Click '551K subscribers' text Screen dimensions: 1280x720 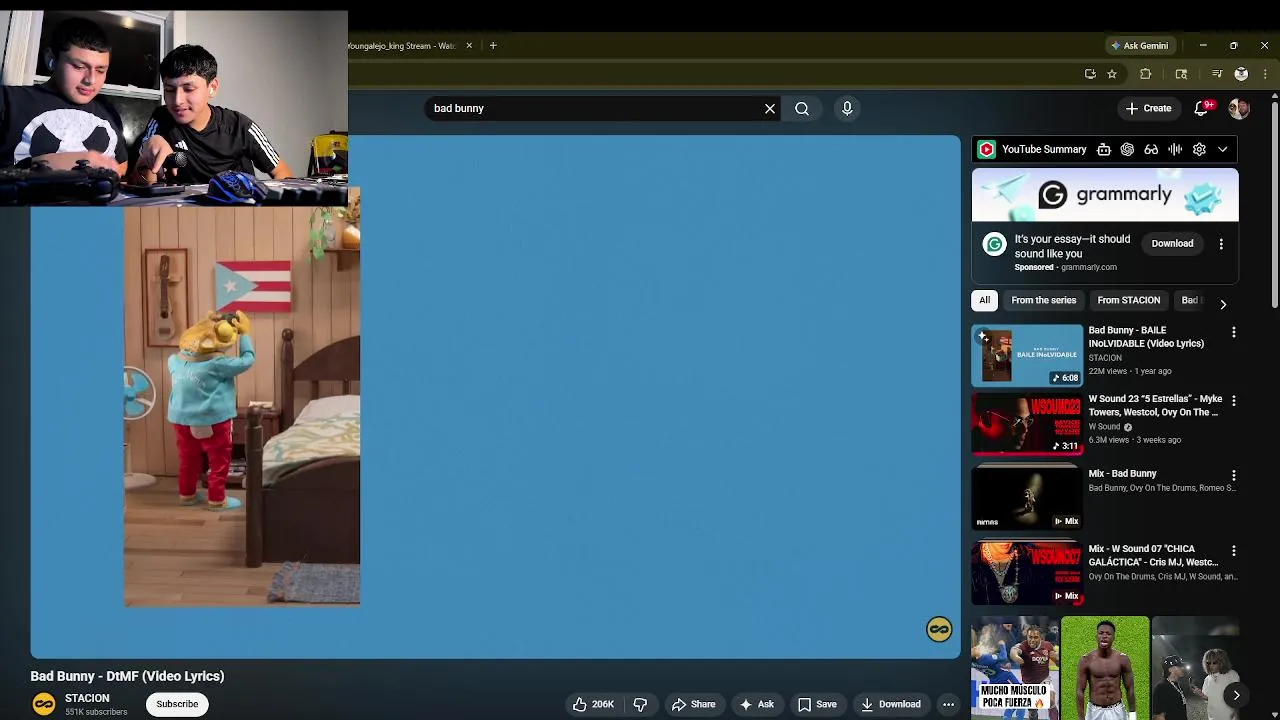pos(96,712)
